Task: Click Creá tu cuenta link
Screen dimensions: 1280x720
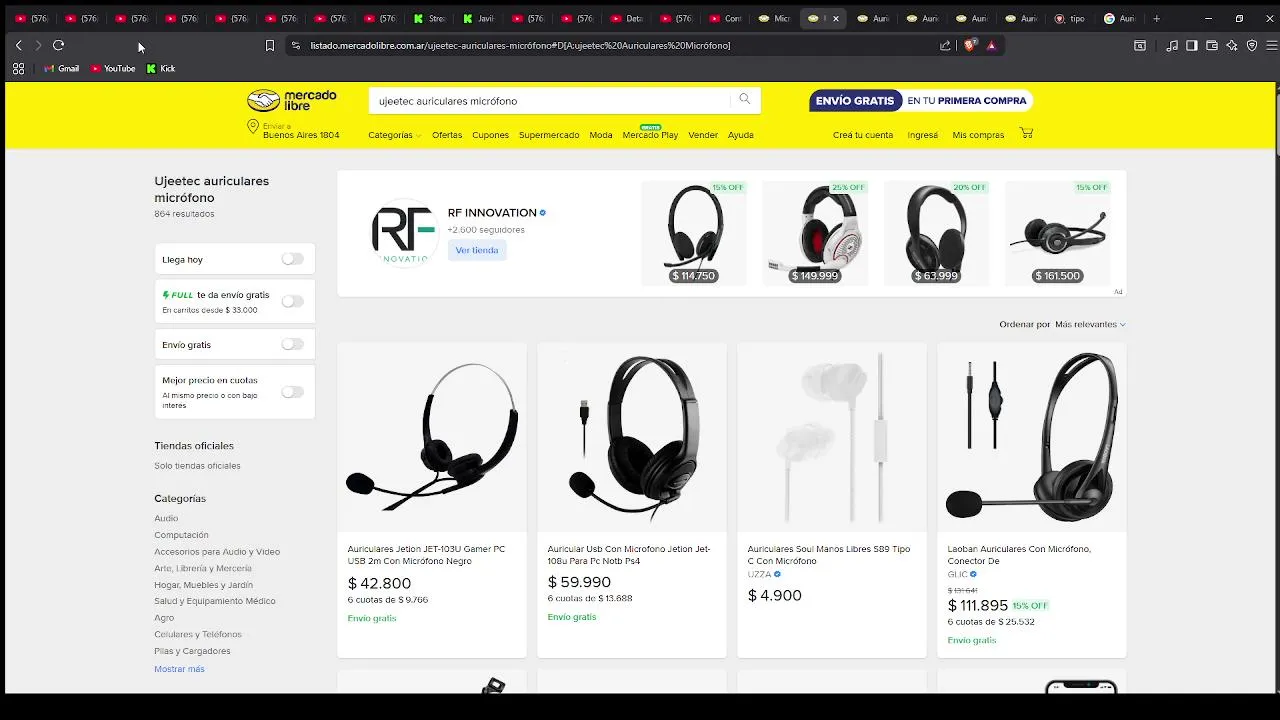Action: click(863, 135)
